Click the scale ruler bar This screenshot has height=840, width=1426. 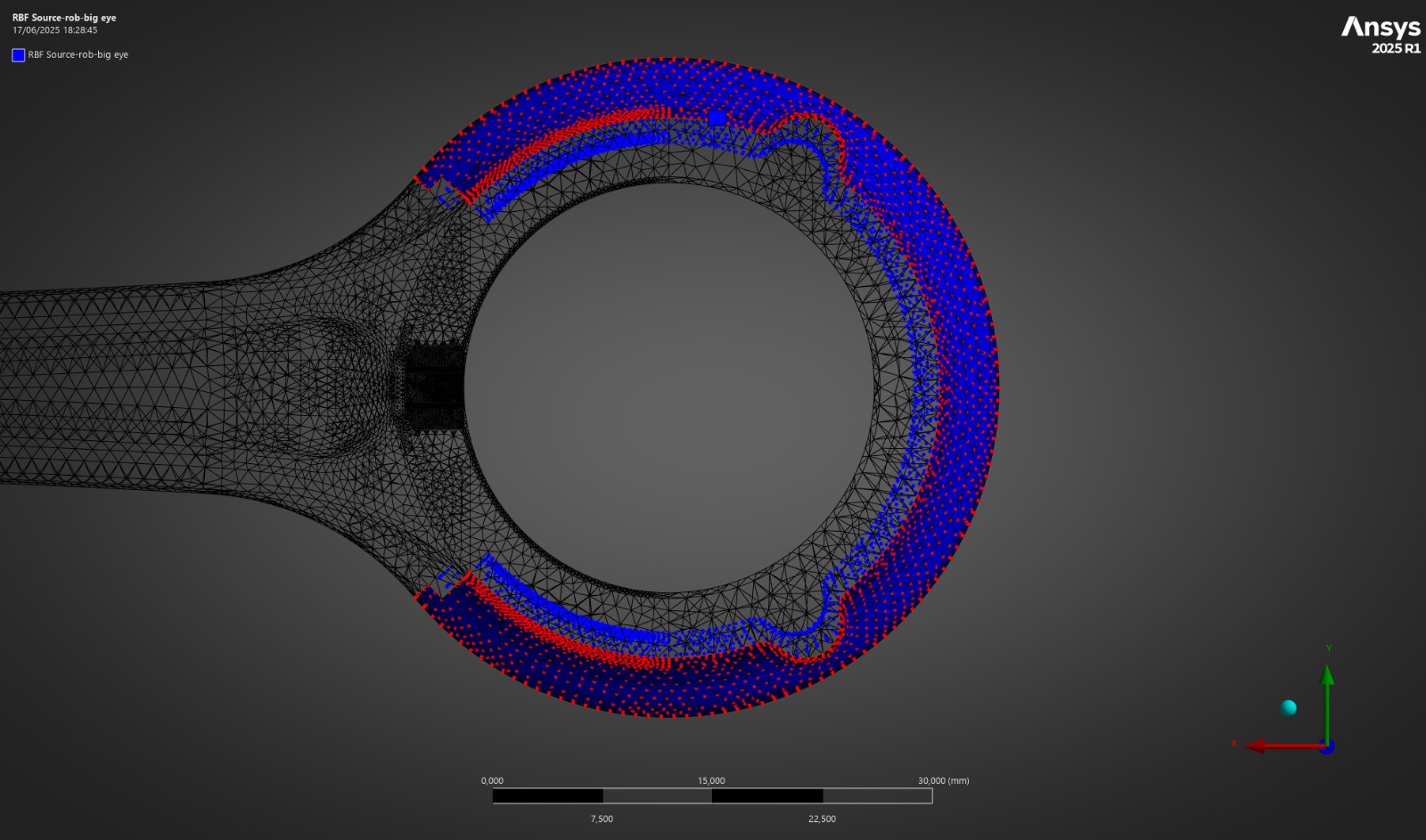712,795
